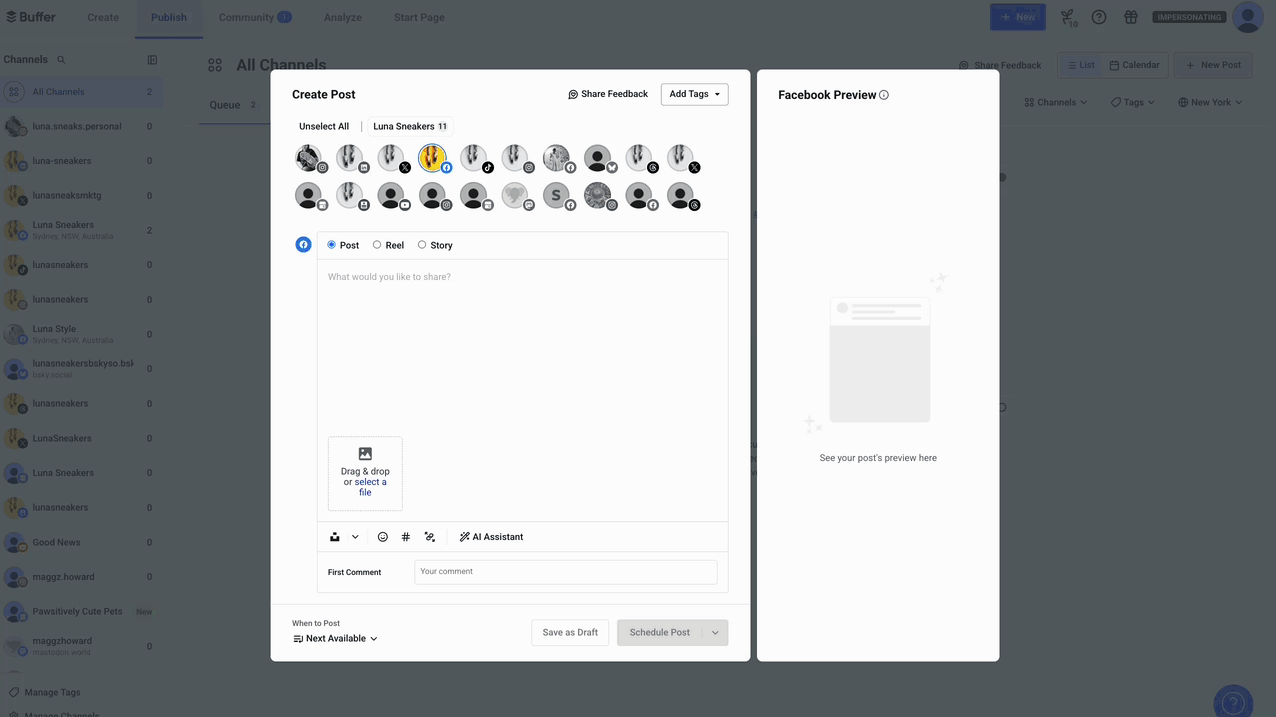Select Pawsitively Cute Pets channel
The width and height of the screenshot is (1276, 717).
(x=81, y=611)
